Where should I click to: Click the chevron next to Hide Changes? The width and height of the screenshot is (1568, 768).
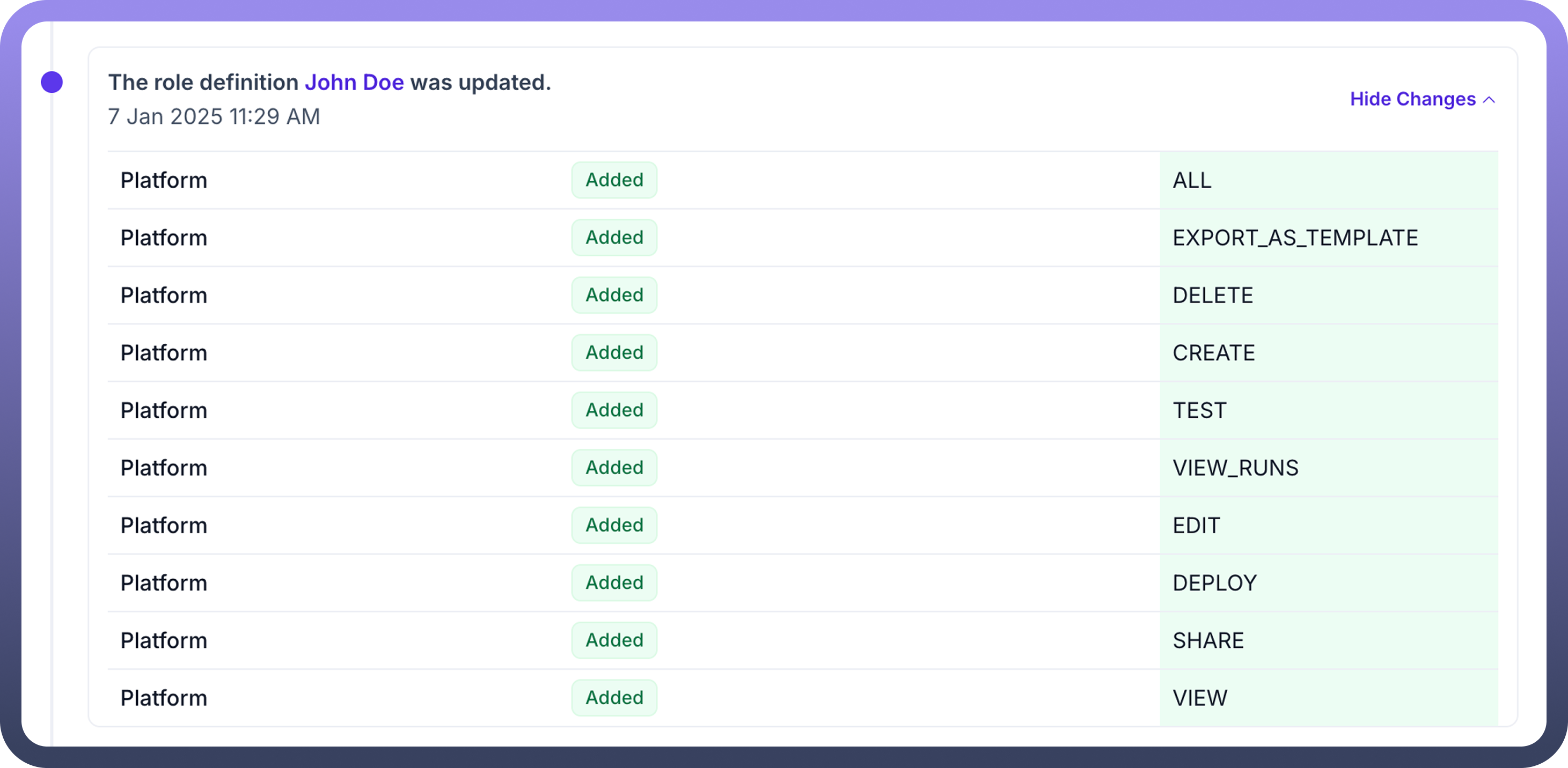[1489, 100]
